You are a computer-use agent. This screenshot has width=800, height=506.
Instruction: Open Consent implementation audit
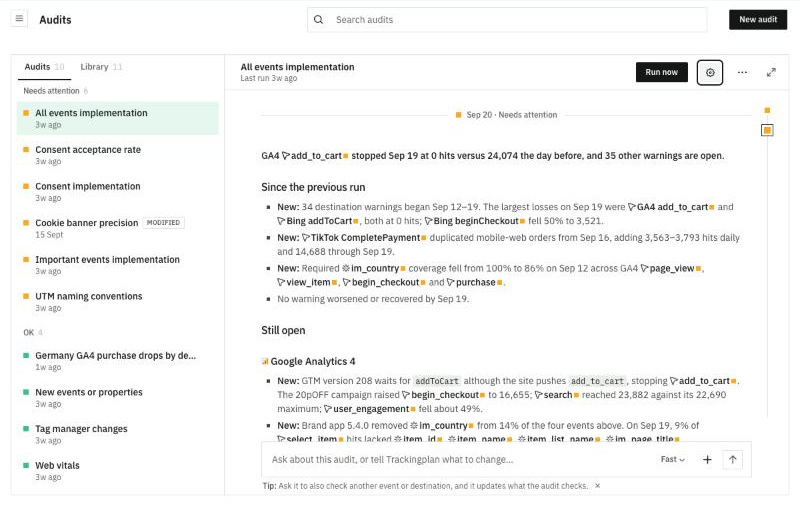[x=118, y=192]
